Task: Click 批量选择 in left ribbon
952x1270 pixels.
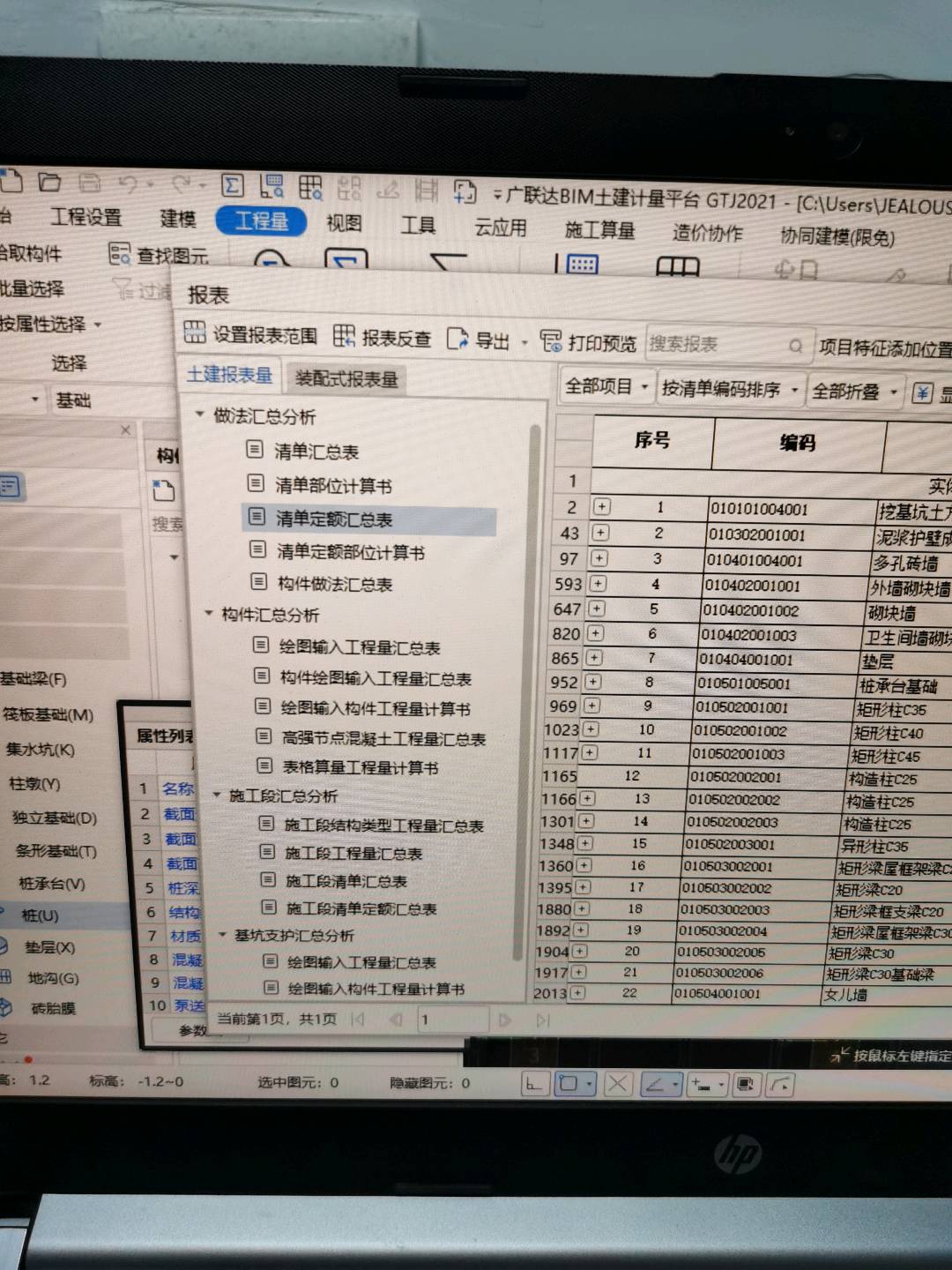Action: click(32, 288)
